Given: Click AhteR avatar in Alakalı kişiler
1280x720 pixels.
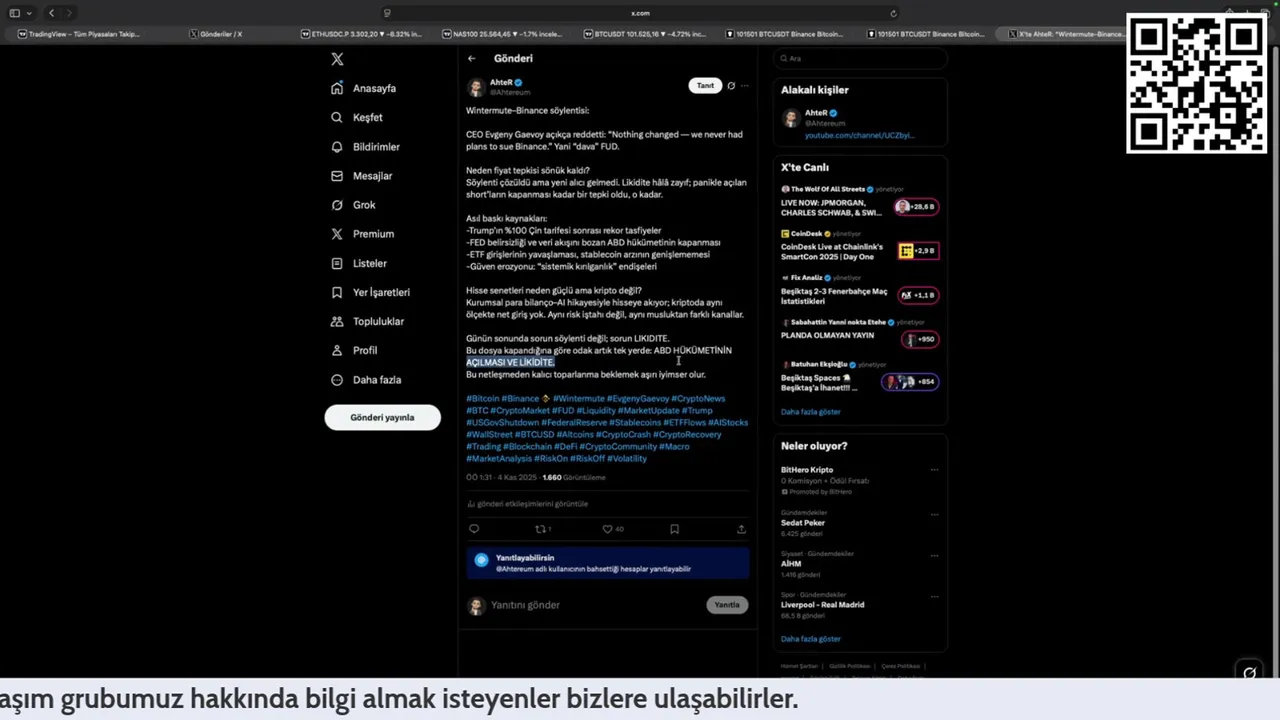Looking at the screenshot, I should (791, 118).
